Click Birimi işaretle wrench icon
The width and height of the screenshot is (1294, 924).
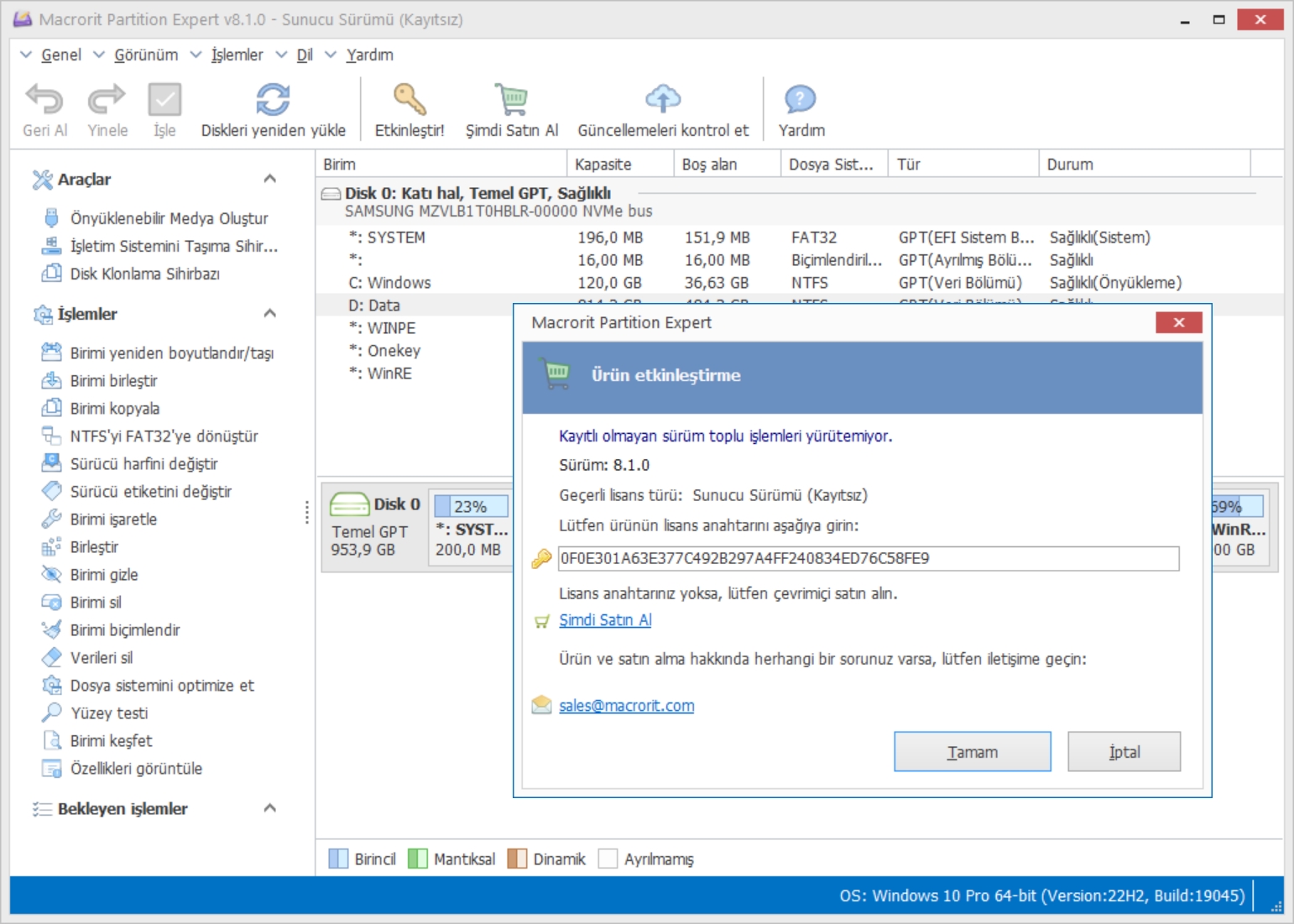click(51, 518)
